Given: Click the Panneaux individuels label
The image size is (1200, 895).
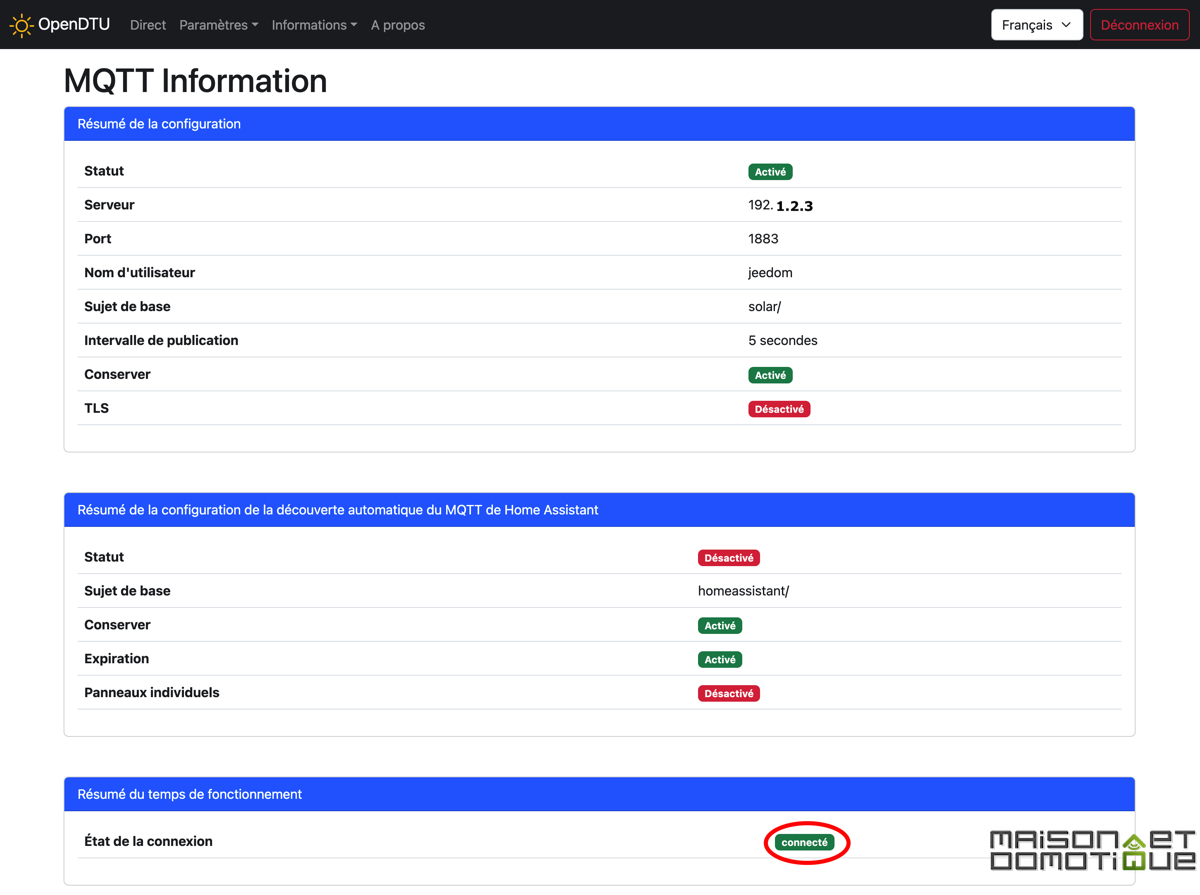Looking at the screenshot, I should click(151, 693).
